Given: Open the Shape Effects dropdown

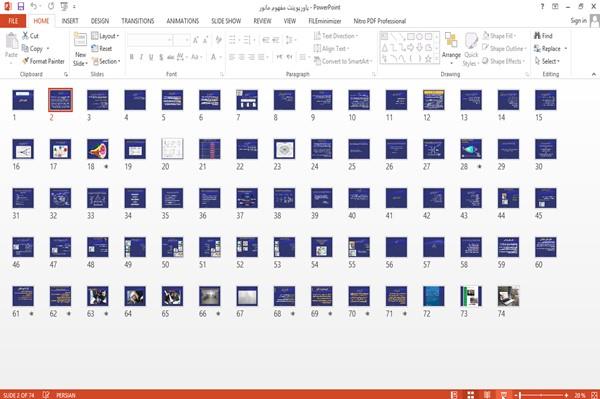Looking at the screenshot, I should click(x=503, y=61).
